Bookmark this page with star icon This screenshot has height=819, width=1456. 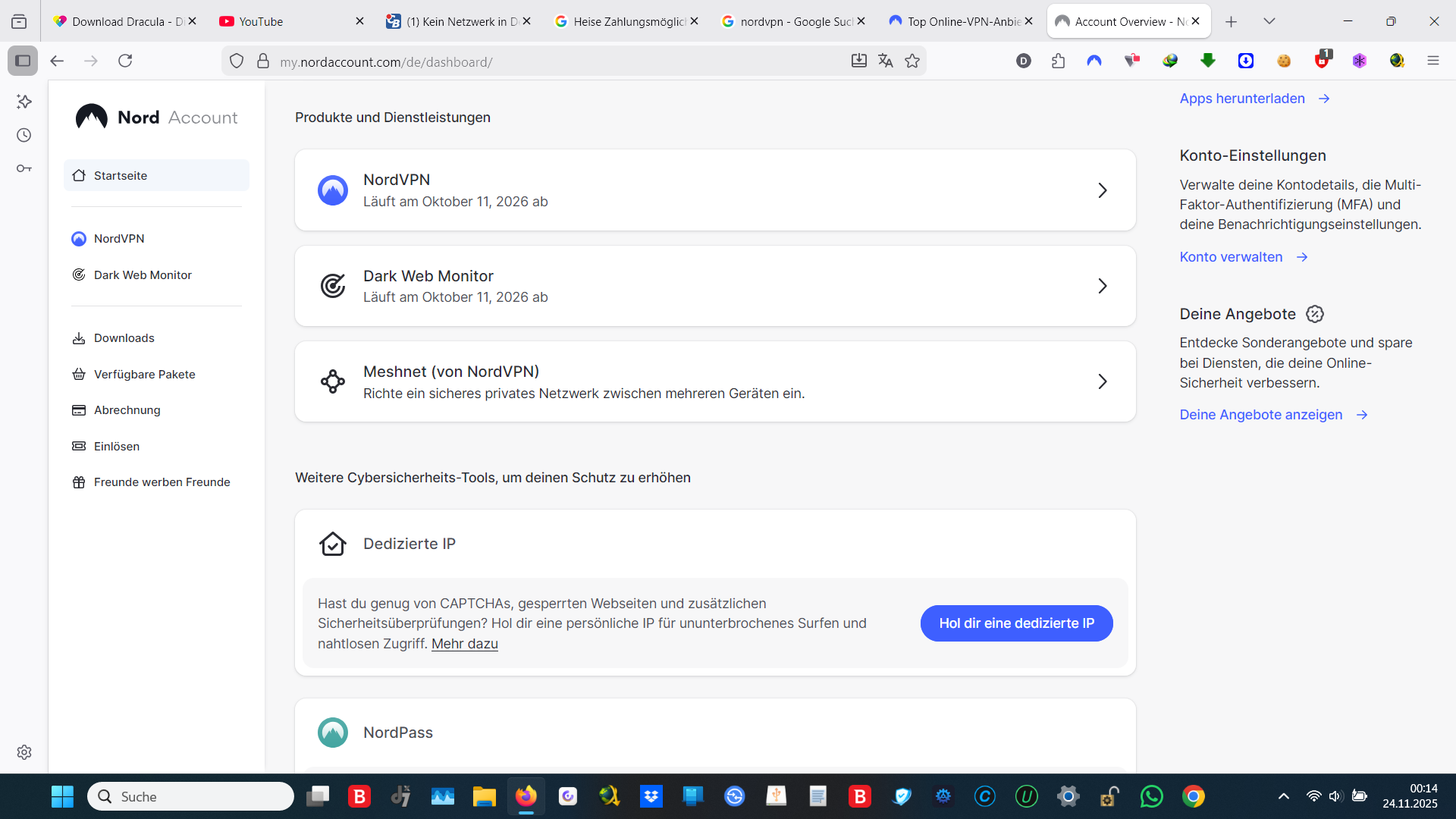click(912, 61)
